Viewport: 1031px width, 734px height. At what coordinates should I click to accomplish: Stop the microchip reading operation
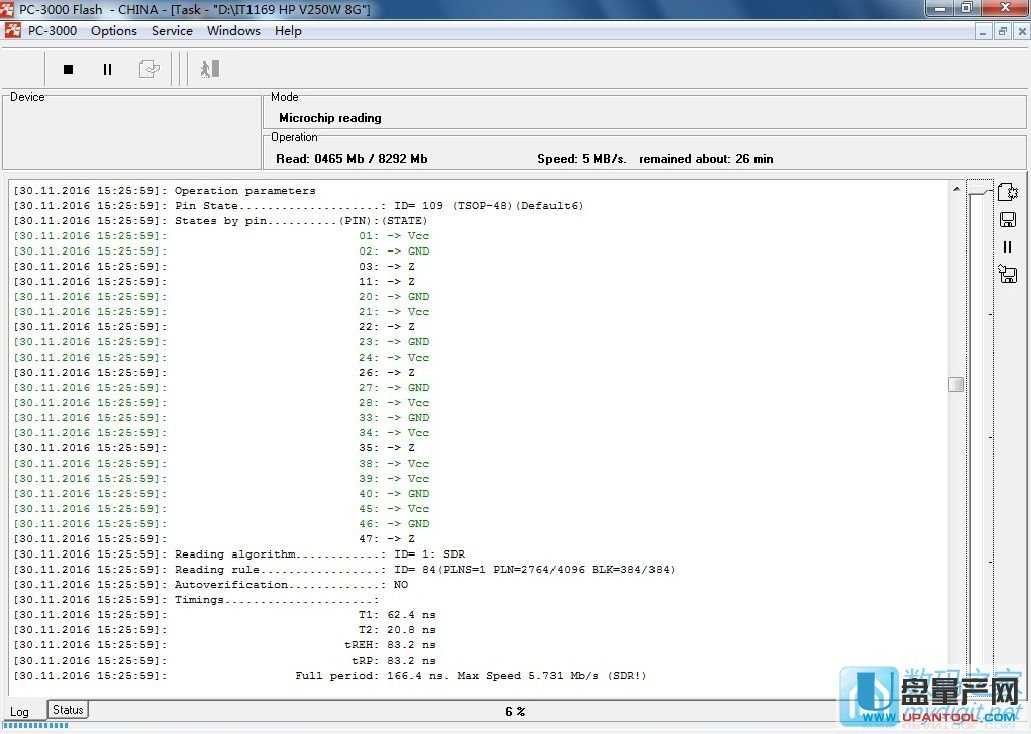[x=68, y=69]
